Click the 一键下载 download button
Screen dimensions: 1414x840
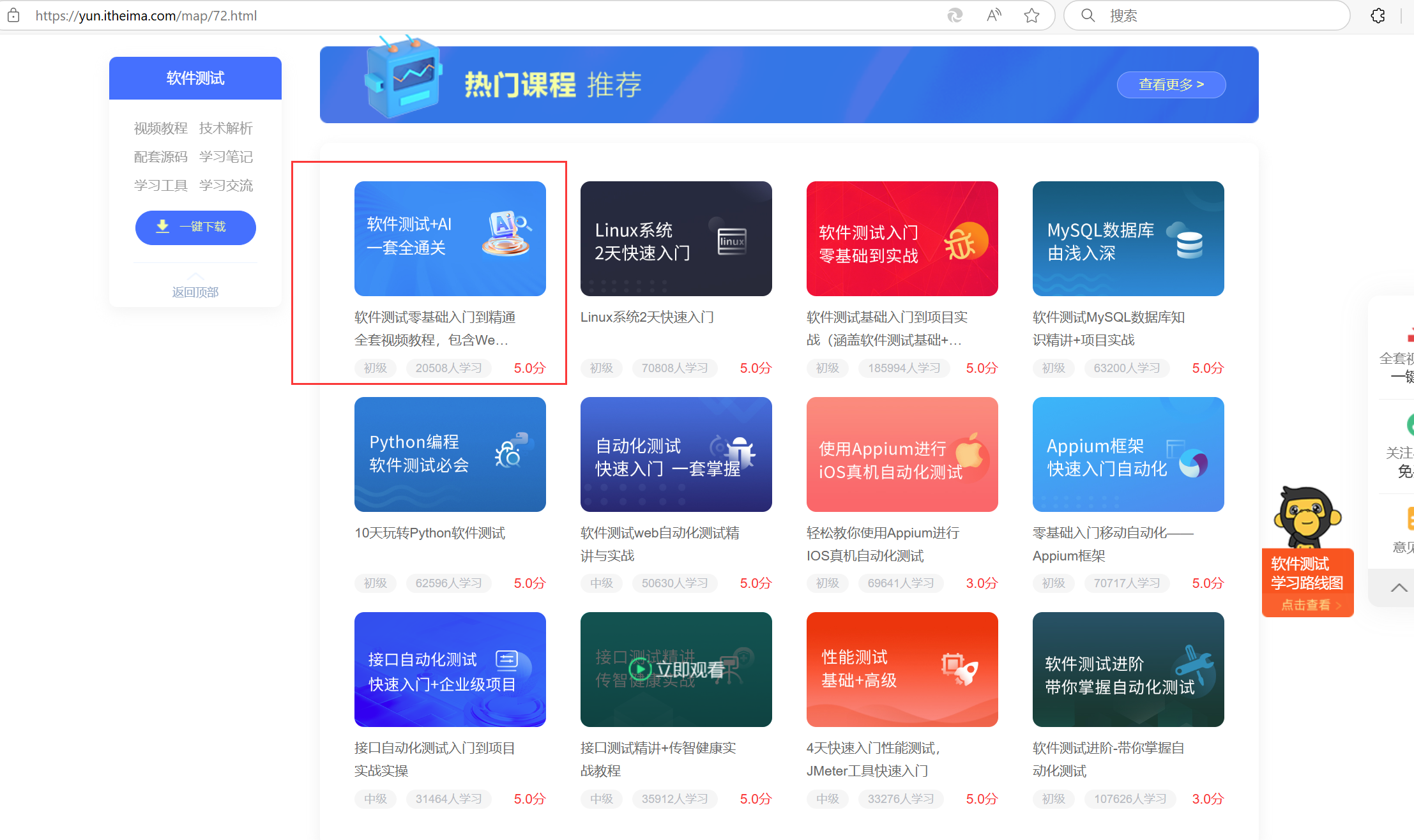[195, 227]
